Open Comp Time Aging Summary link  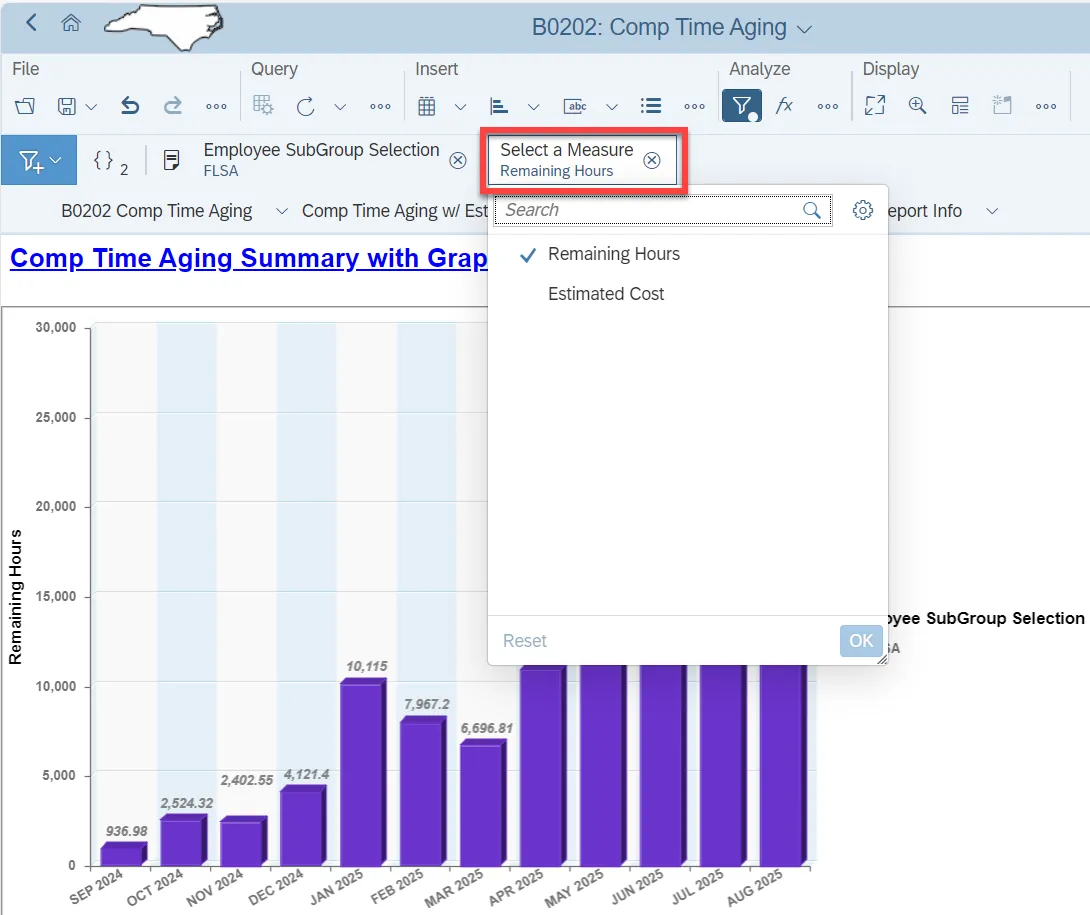pos(248,258)
